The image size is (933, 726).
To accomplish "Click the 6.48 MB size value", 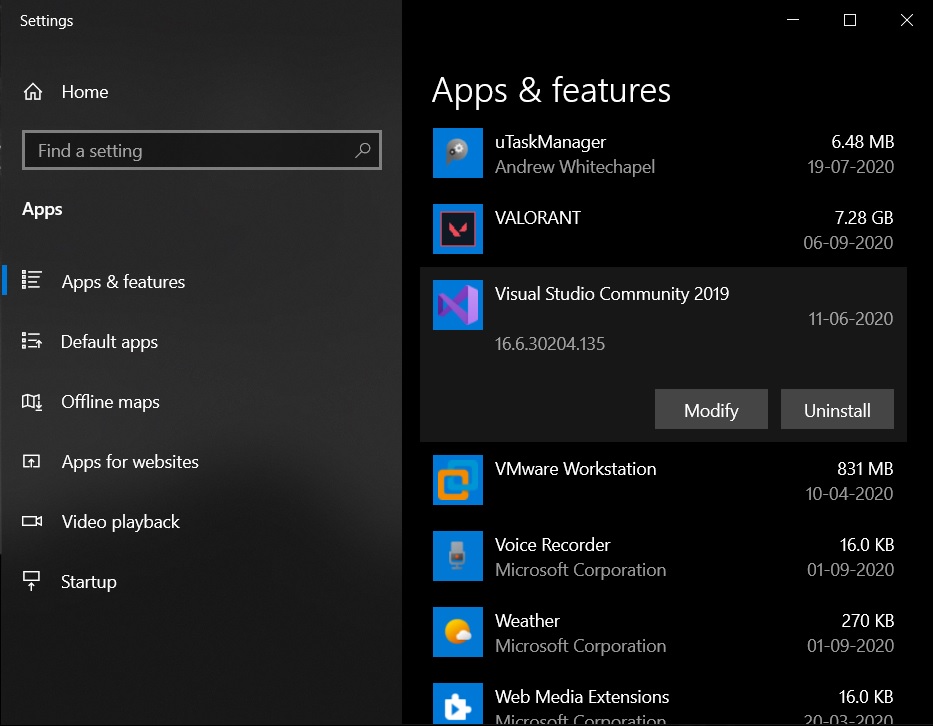I will 862,142.
